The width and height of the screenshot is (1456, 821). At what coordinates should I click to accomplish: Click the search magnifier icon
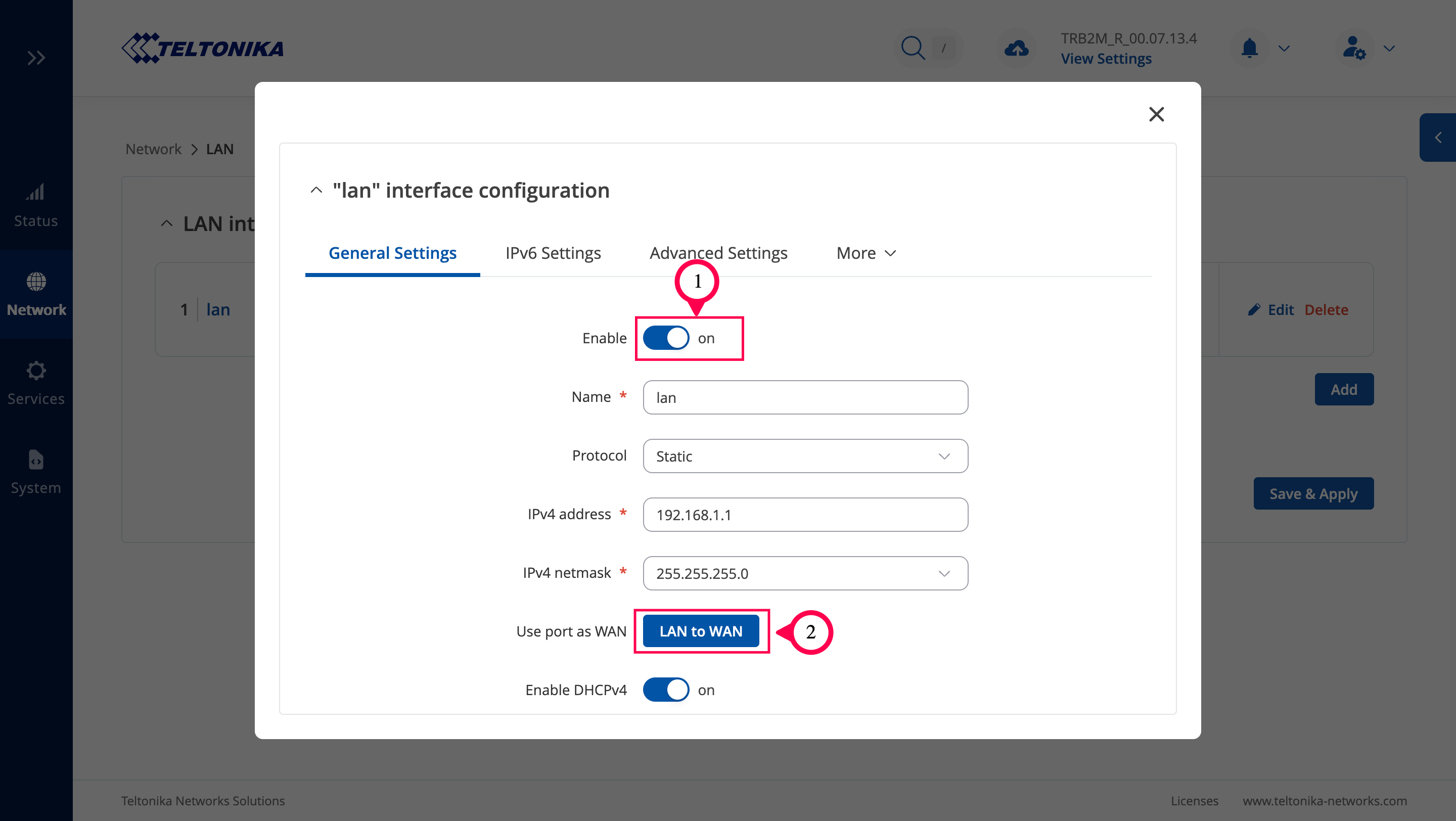912,48
